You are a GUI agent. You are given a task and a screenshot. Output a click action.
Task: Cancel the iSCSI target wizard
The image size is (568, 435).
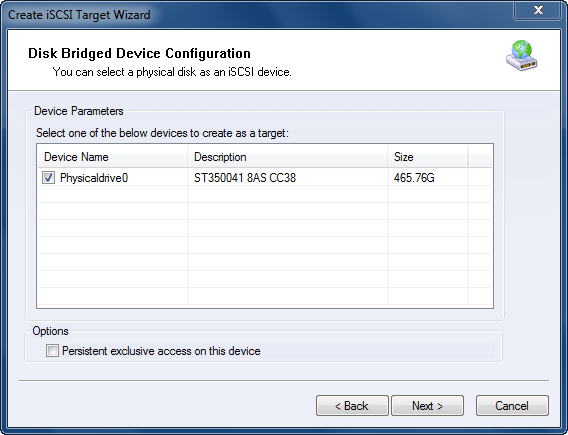pyautogui.click(x=512, y=406)
